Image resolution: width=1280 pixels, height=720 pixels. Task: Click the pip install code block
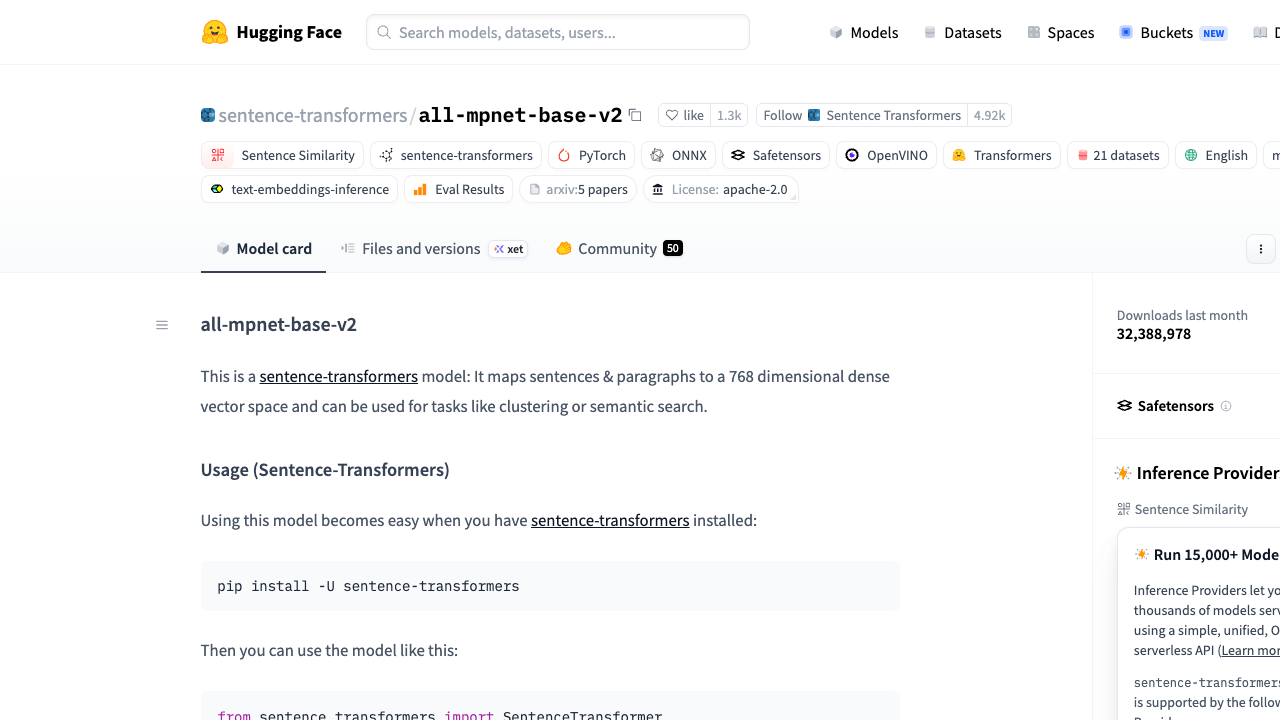tap(550, 586)
